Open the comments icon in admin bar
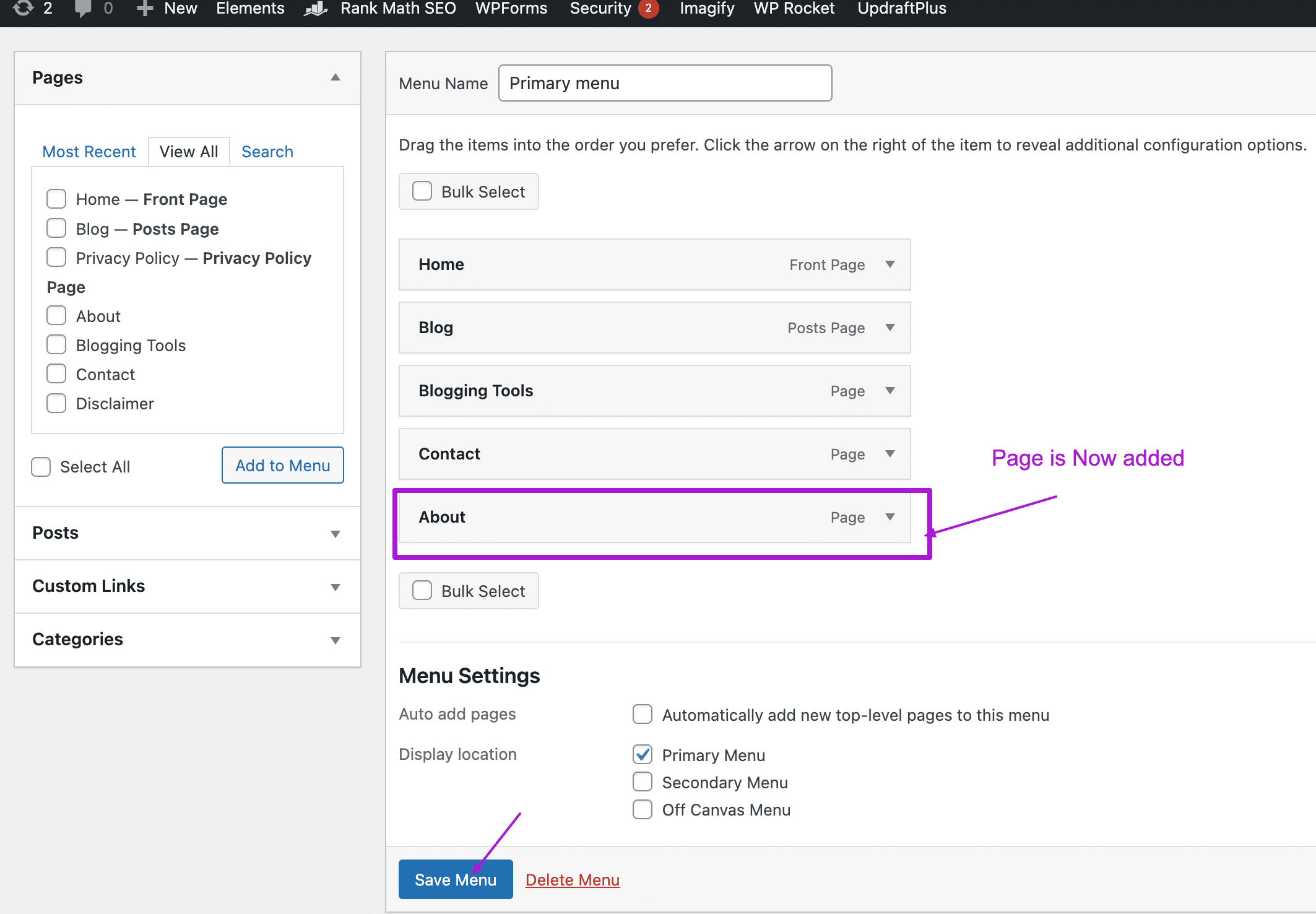The image size is (1316, 914). click(x=83, y=8)
